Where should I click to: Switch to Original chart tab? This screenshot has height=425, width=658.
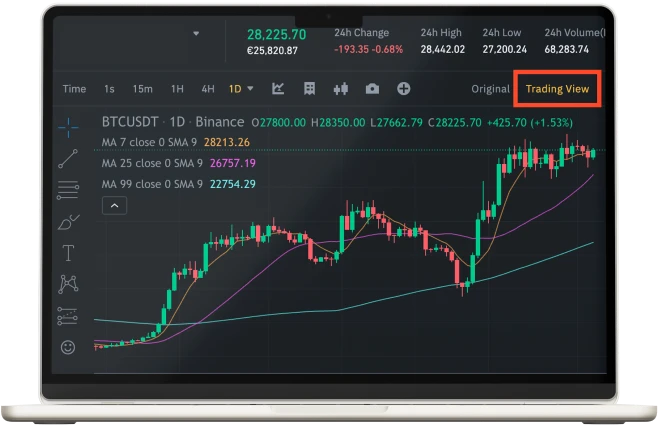tap(490, 89)
